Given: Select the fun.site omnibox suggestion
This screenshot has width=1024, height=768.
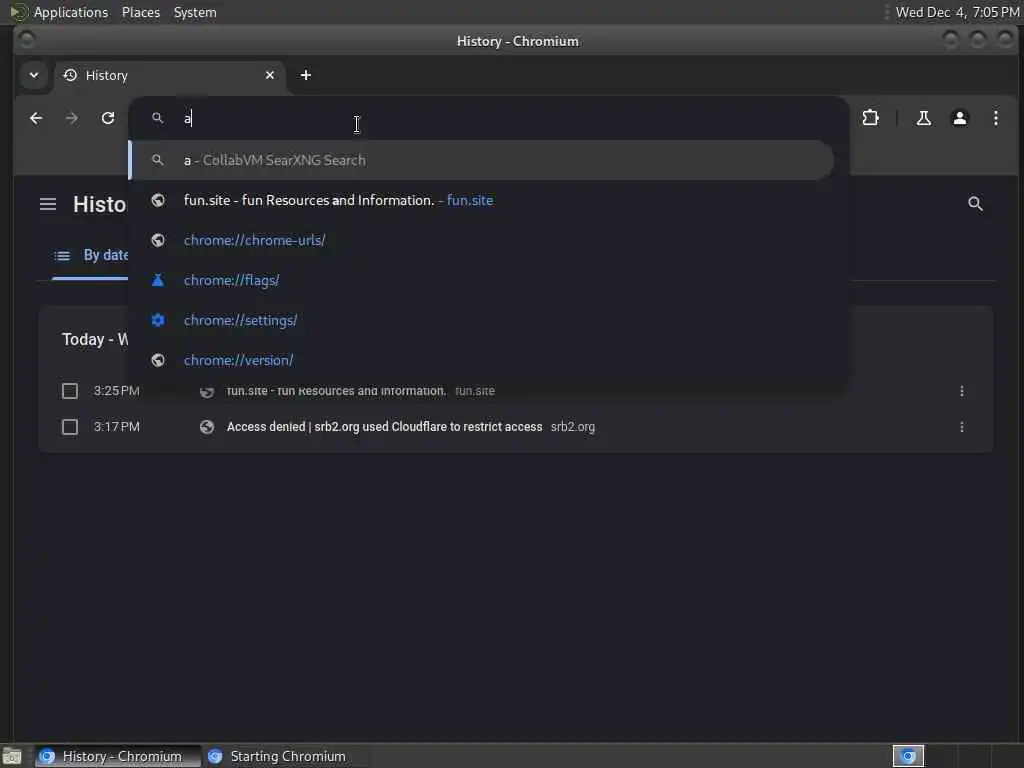Looking at the screenshot, I should pyautogui.click(x=481, y=200).
